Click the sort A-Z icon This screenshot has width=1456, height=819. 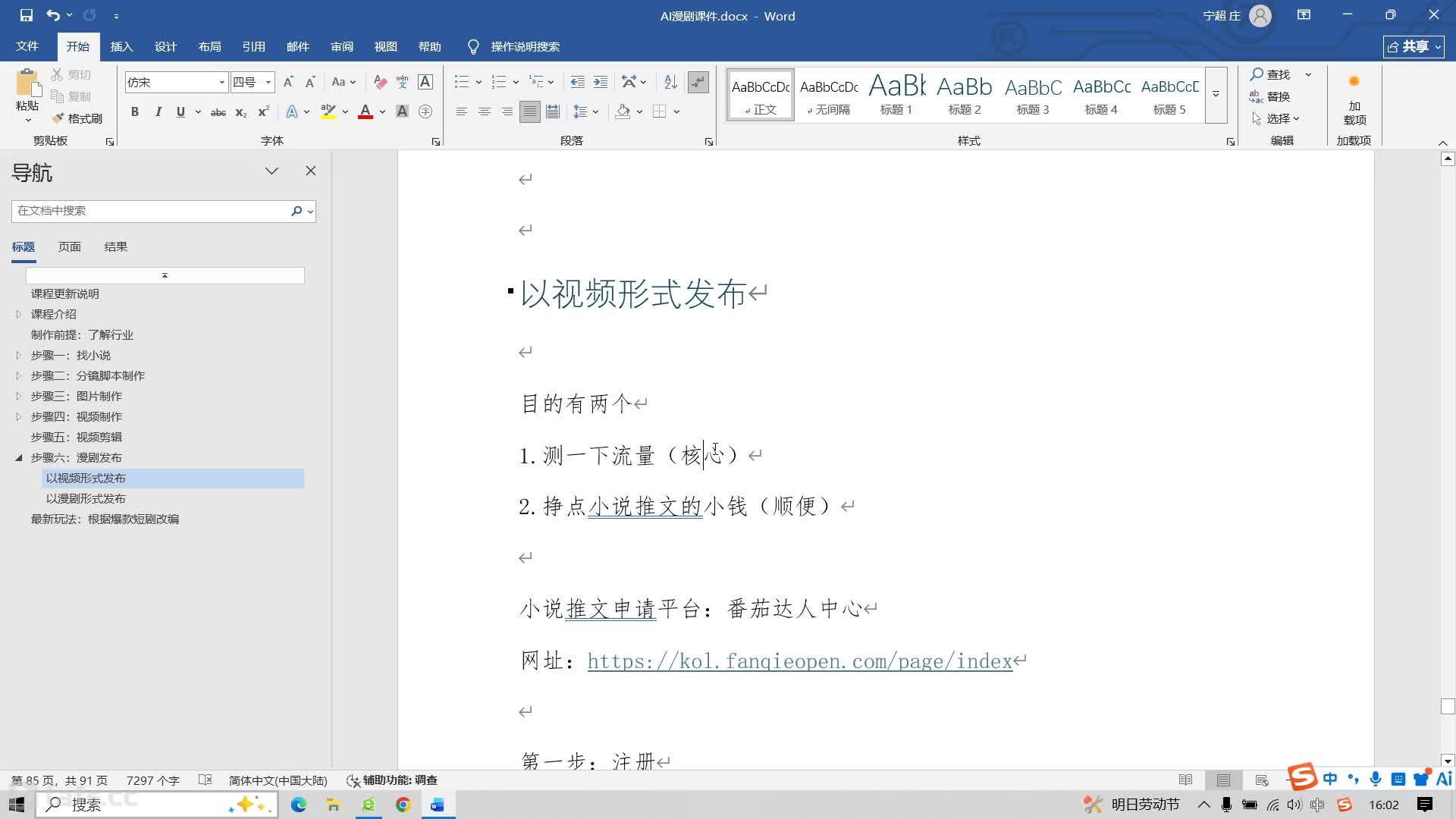(x=670, y=82)
